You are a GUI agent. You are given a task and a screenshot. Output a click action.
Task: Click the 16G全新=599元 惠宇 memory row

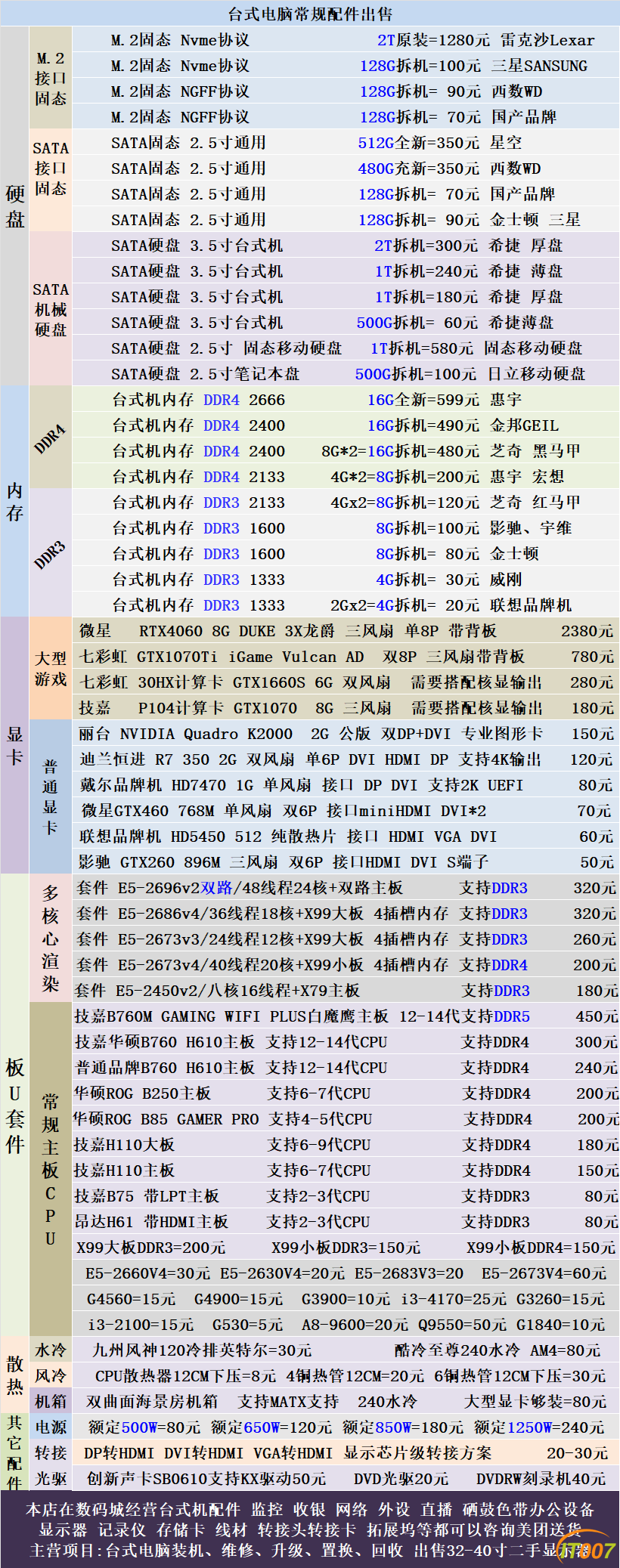click(x=346, y=400)
